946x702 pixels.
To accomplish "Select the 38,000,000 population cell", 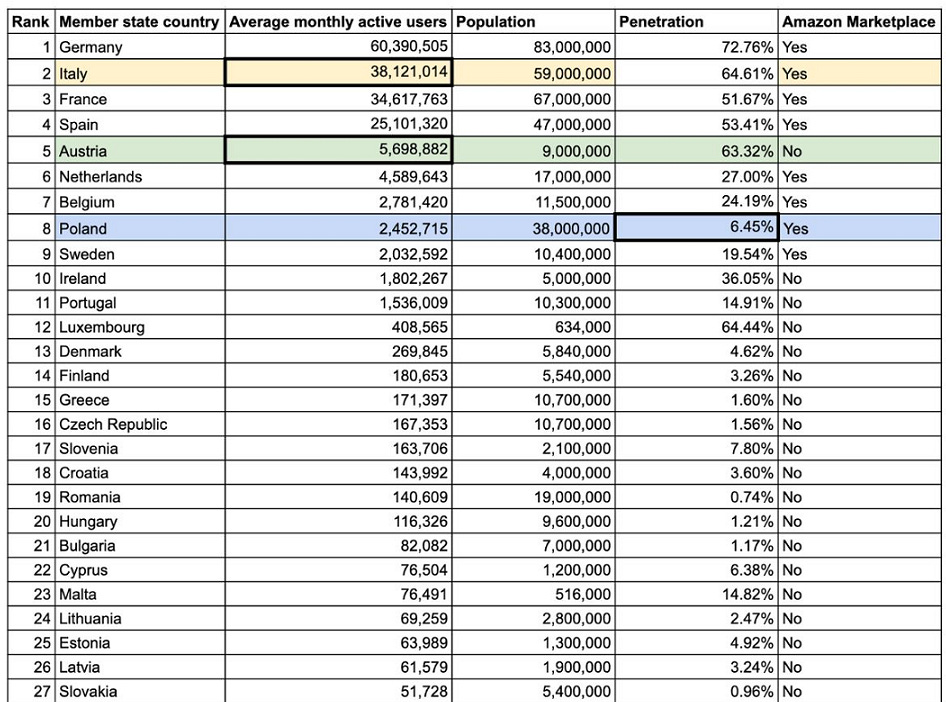I will (x=533, y=228).
